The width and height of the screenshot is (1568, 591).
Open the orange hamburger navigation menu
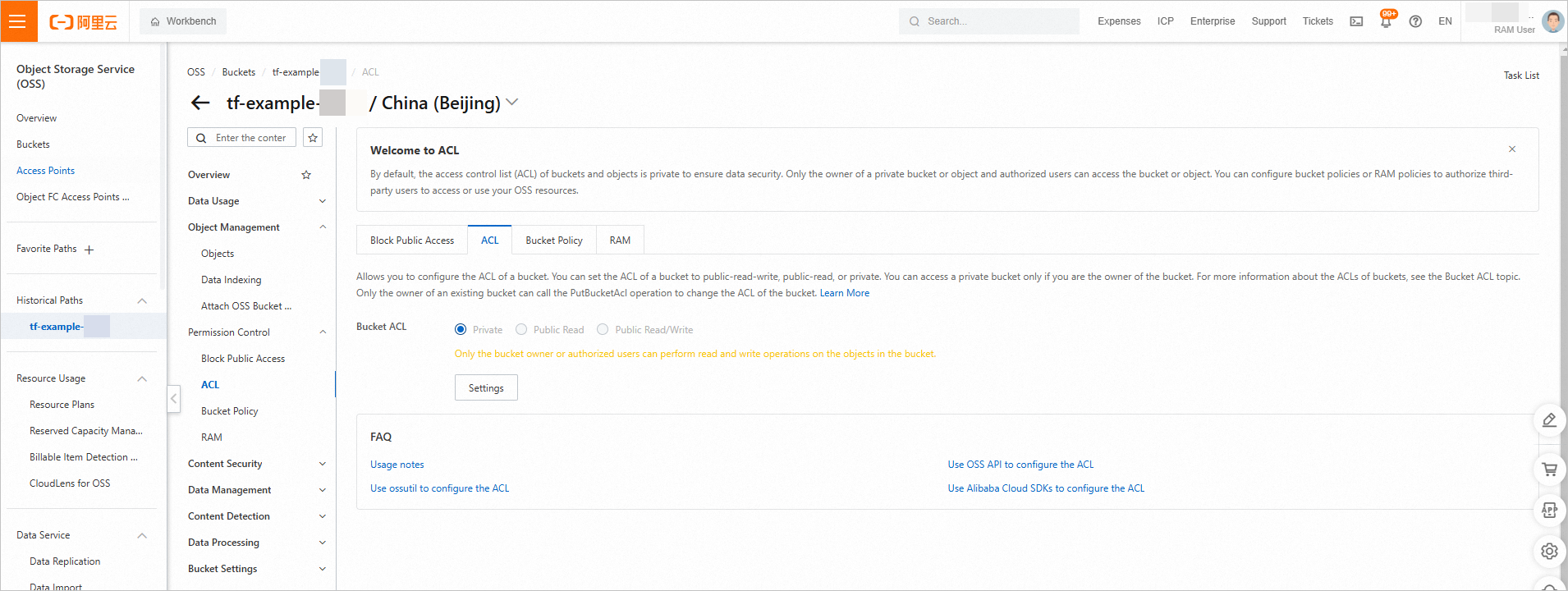tap(18, 21)
